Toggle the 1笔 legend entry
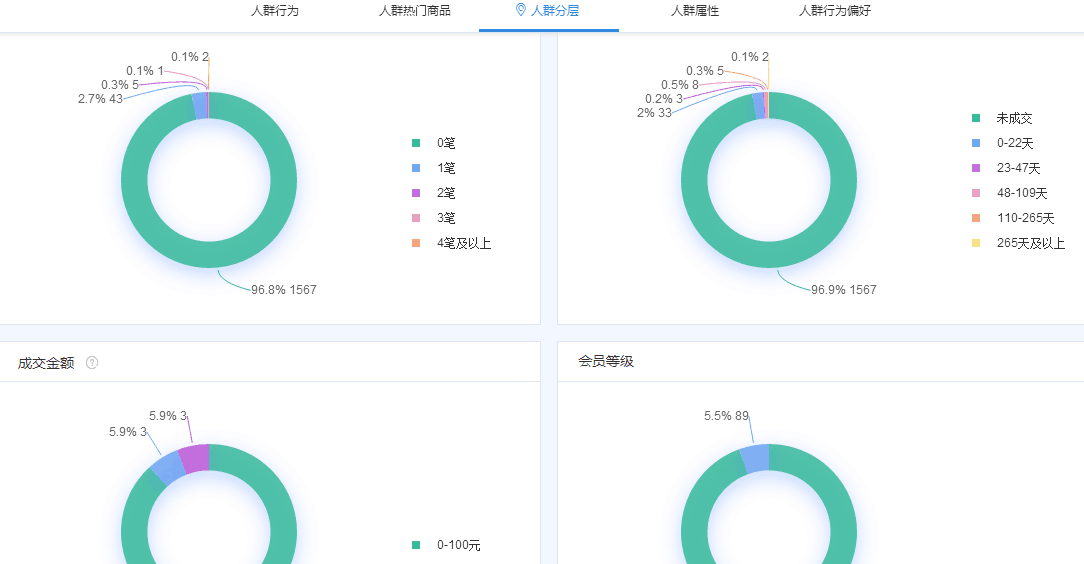The image size is (1084, 564). pos(433,168)
